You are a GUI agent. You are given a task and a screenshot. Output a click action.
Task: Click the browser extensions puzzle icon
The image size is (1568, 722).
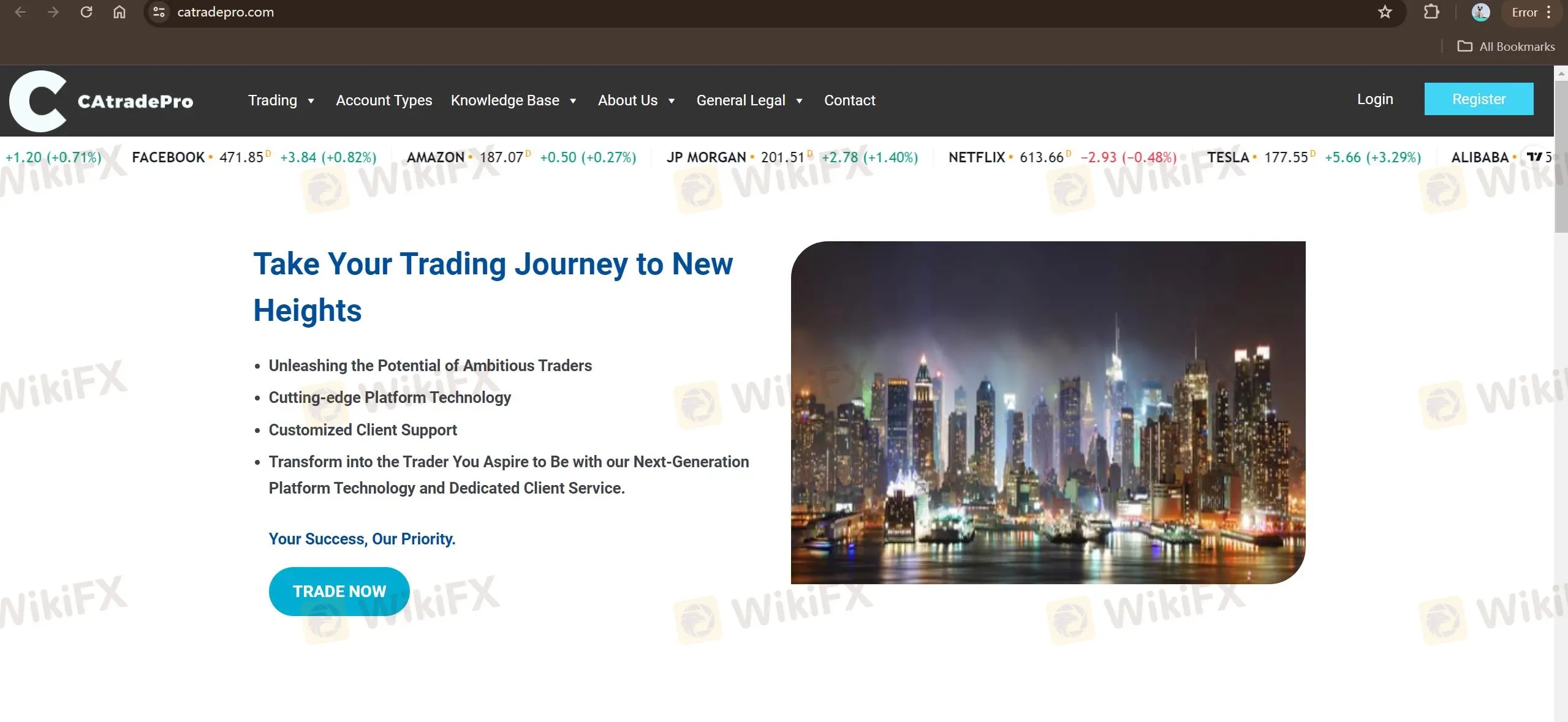(1431, 12)
